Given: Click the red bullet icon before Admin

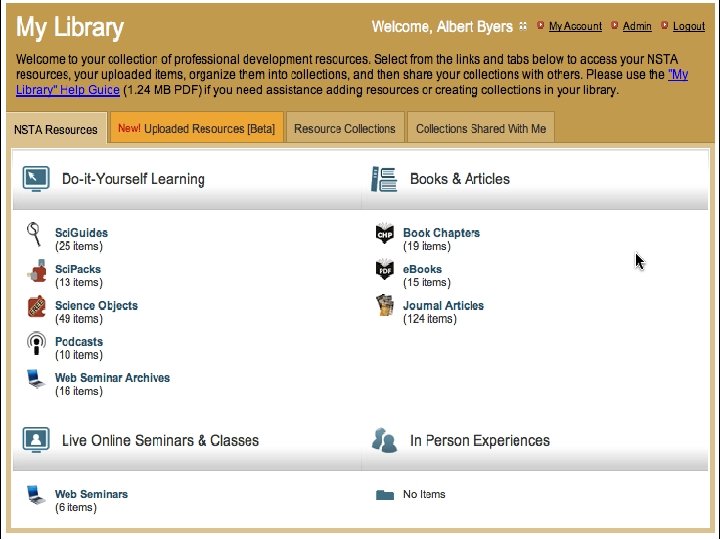Looking at the screenshot, I should point(614,25).
